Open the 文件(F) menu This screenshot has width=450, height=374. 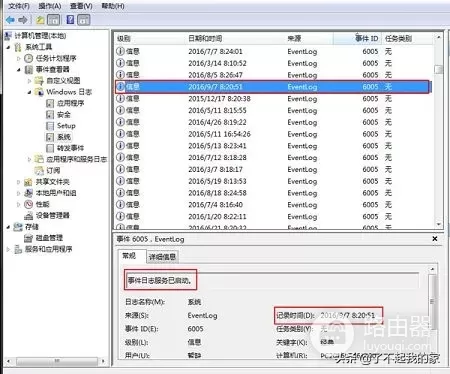pyautogui.click(x=19, y=6)
